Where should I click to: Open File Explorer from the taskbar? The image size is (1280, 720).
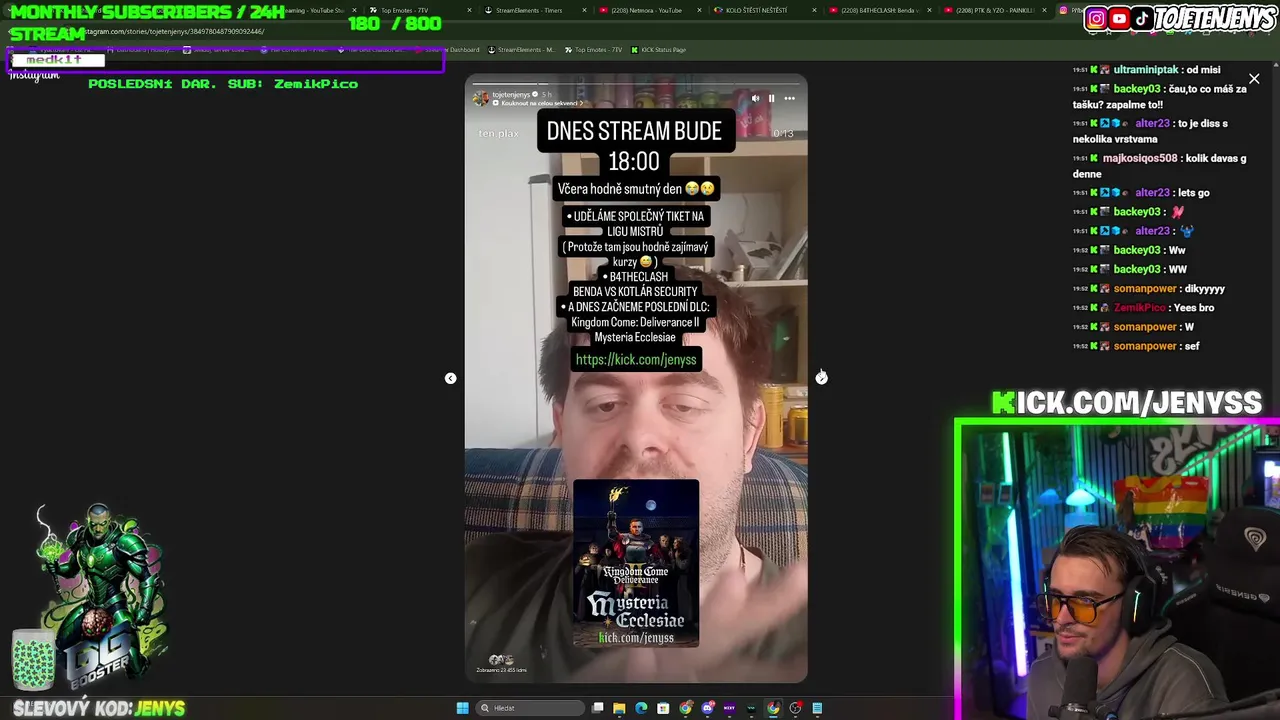coord(619,708)
